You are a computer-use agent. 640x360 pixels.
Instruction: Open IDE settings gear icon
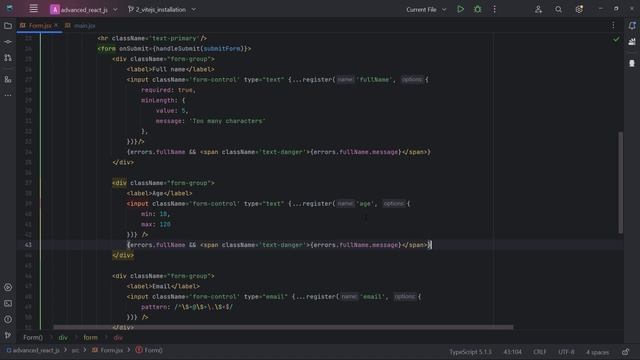point(579,9)
